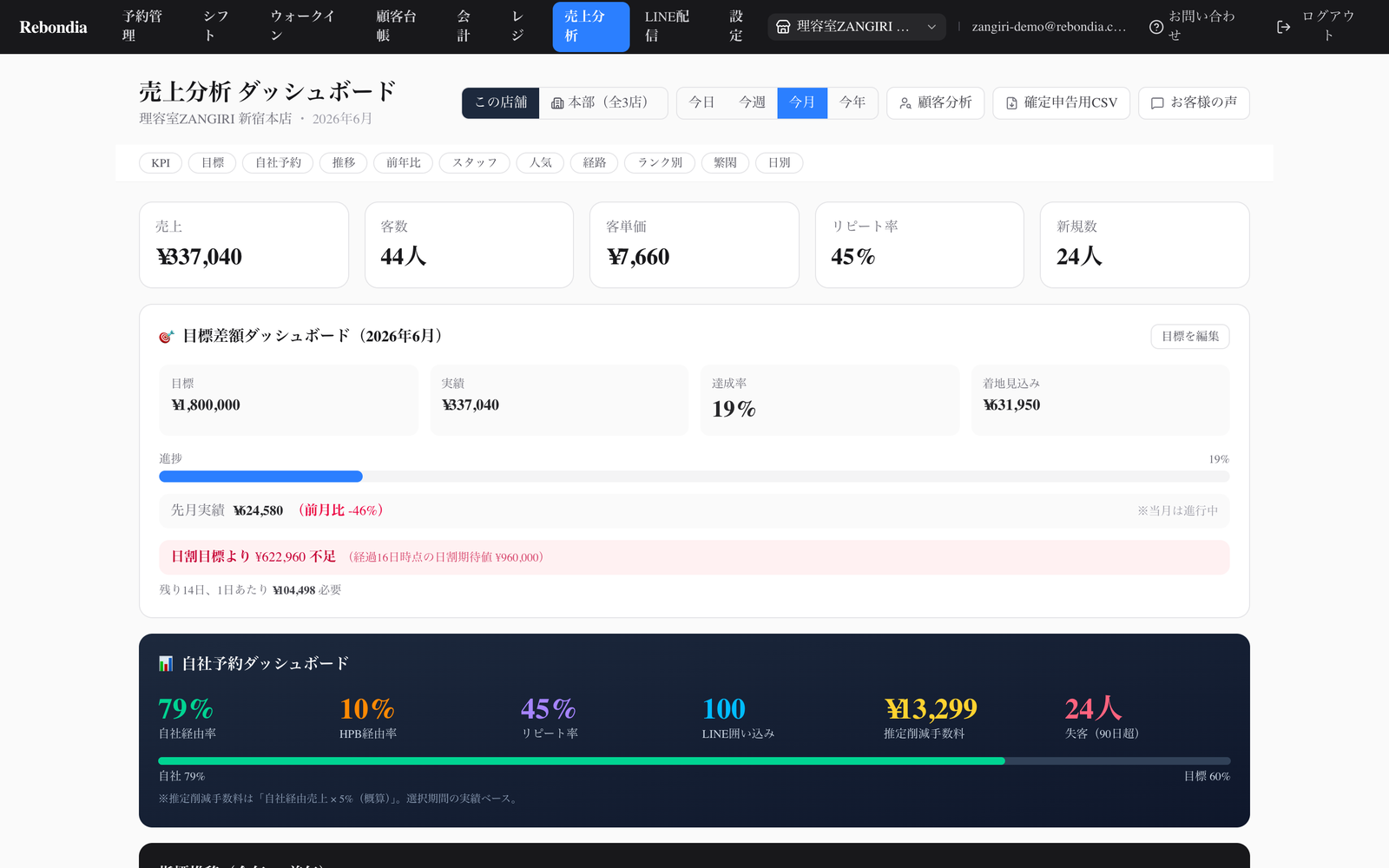Select 今日 period

[x=701, y=102]
